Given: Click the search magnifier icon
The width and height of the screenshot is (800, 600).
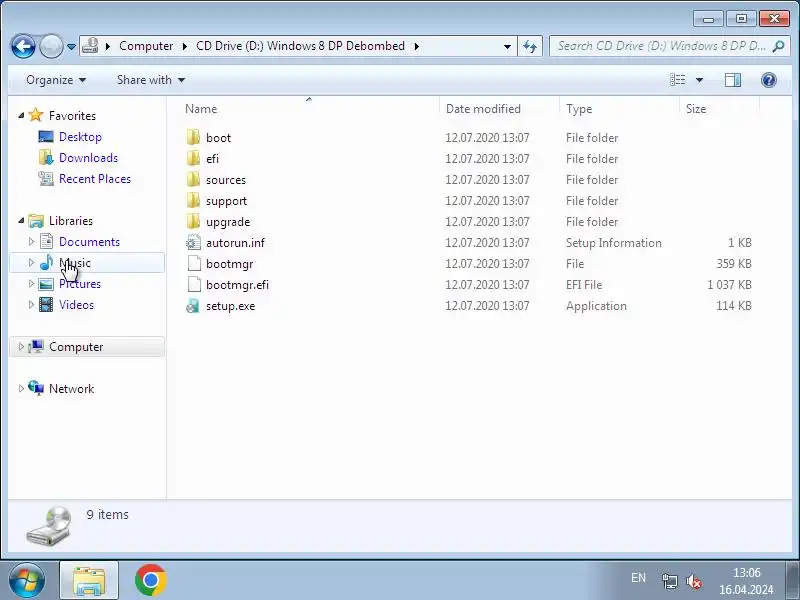Looking at the screenshot, I should 779,46.
